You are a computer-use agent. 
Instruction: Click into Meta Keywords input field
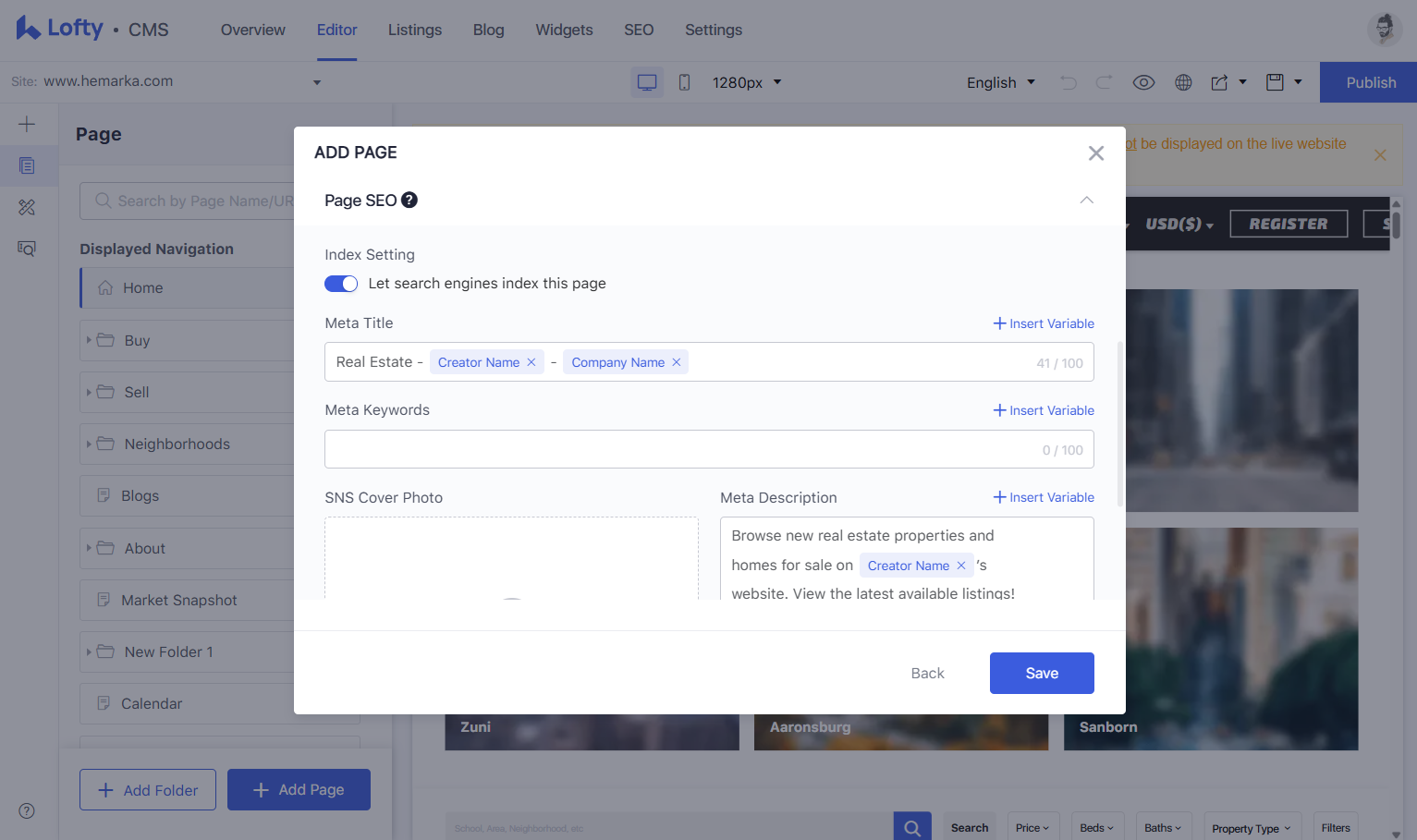click(709, 449)
